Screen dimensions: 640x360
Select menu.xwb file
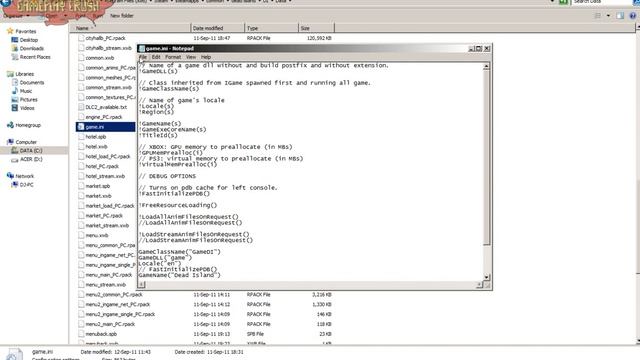pyautogui.click(x=97, y=236)
